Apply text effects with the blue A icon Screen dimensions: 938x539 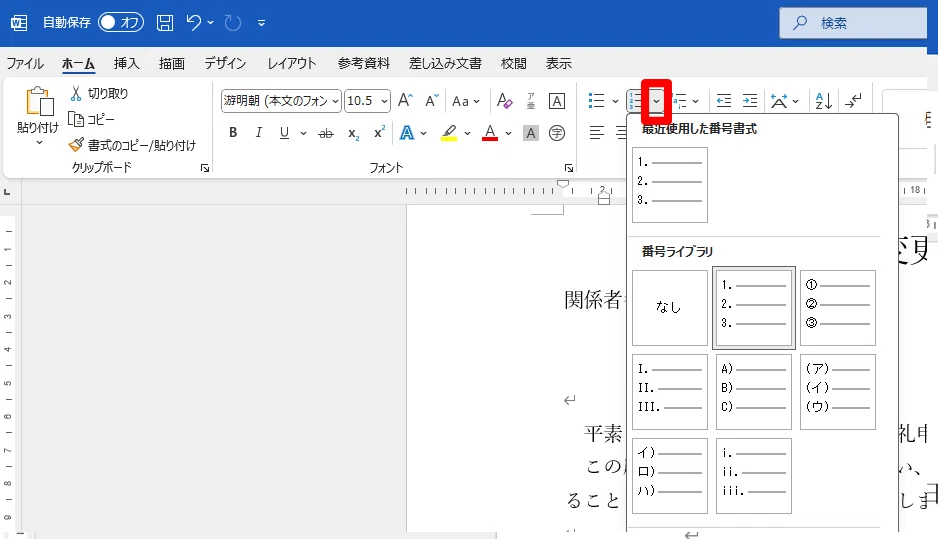pyautogui.click(x=407, y=133)
